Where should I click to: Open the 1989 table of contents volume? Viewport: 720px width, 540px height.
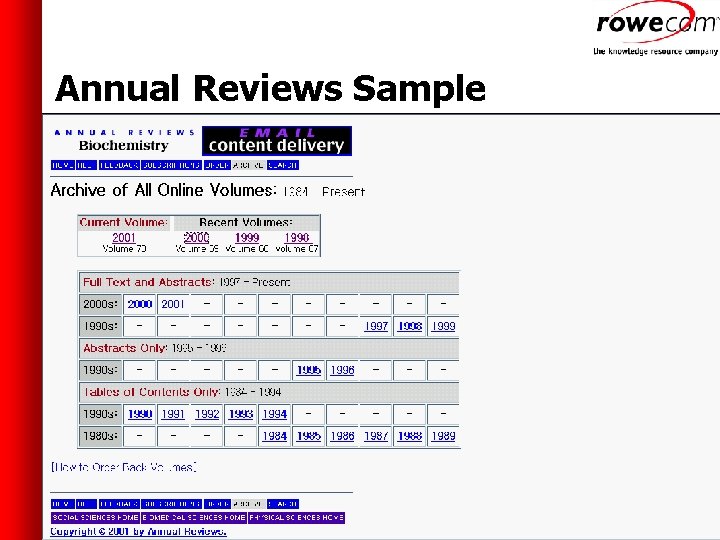click(443, 436)
